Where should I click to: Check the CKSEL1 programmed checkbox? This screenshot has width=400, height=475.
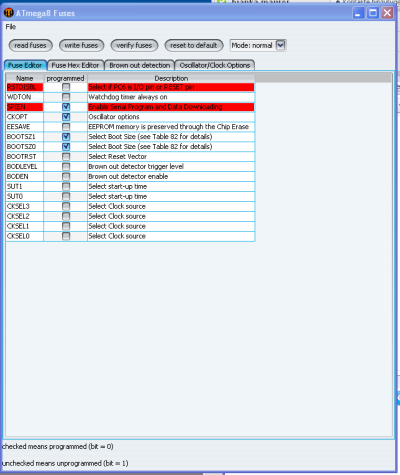pos(66,226)
